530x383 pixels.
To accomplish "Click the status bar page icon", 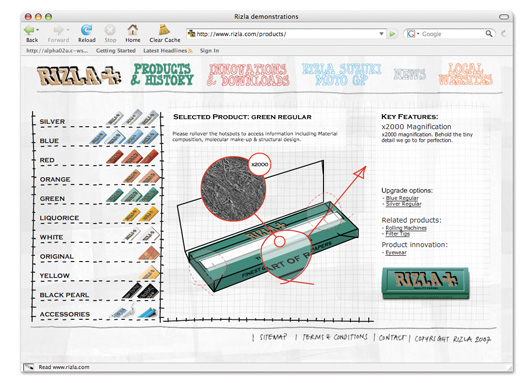I will coord(29,367).
